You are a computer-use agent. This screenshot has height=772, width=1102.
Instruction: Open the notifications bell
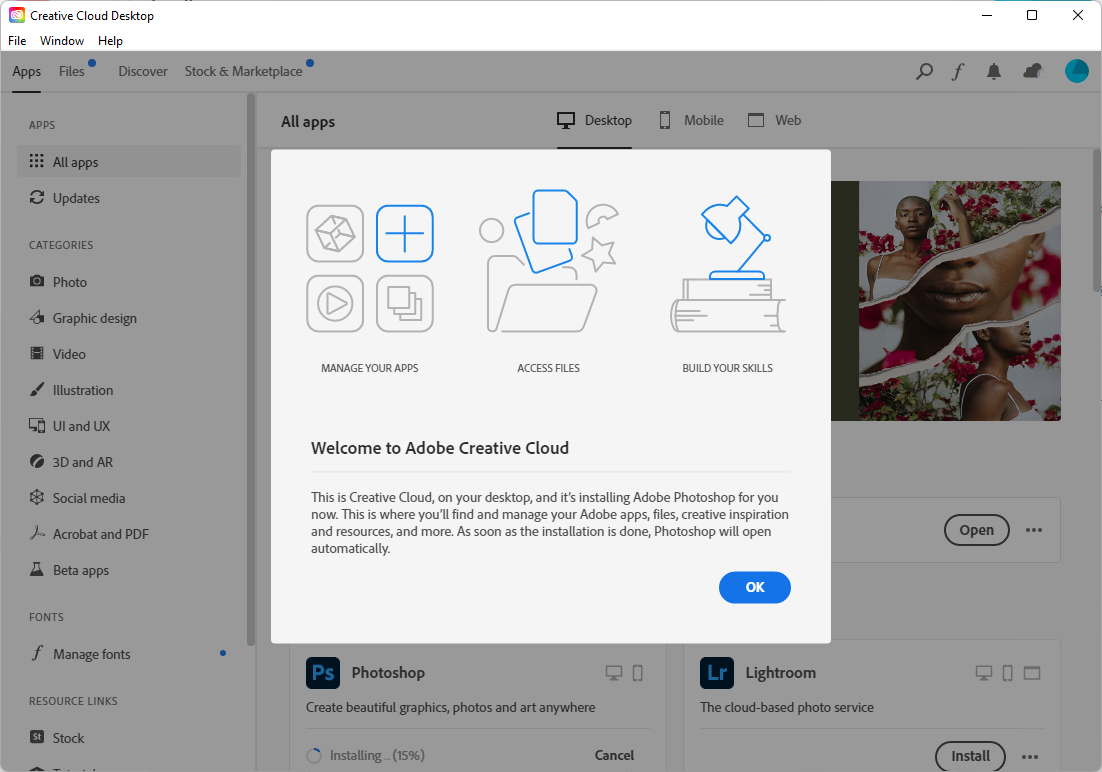click(994, 71)
